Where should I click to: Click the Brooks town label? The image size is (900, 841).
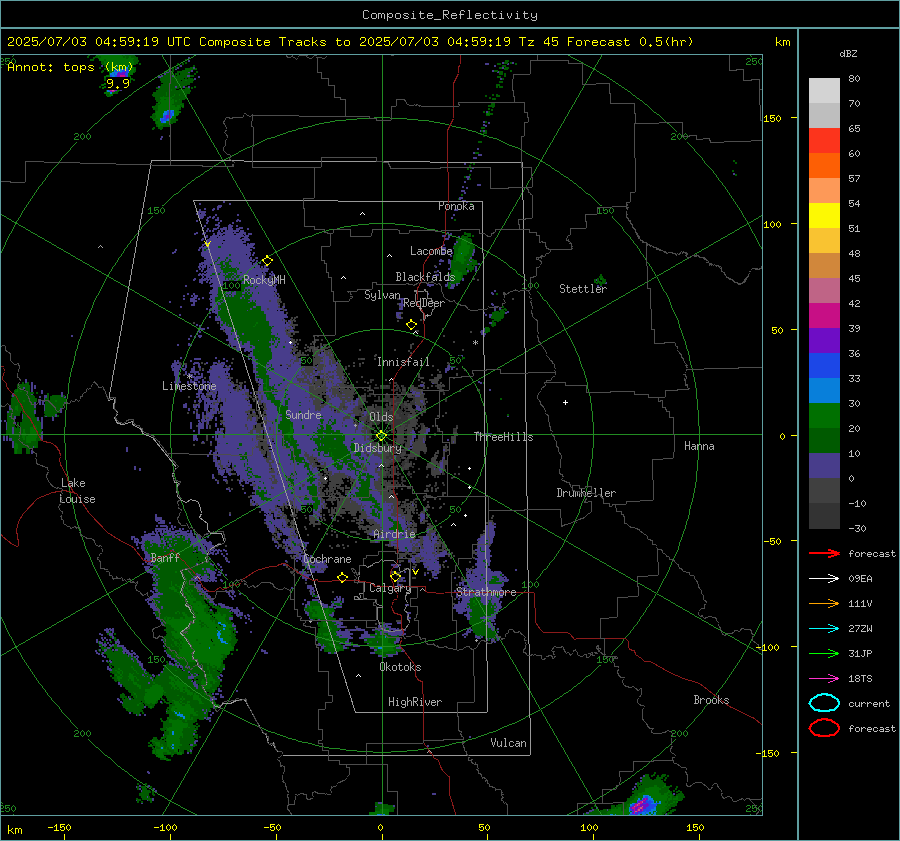[711, 700]
